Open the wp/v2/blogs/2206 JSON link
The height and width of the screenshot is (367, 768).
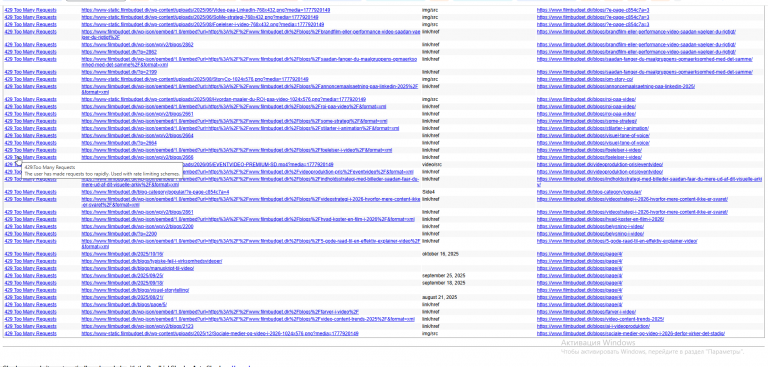[137, 226]
